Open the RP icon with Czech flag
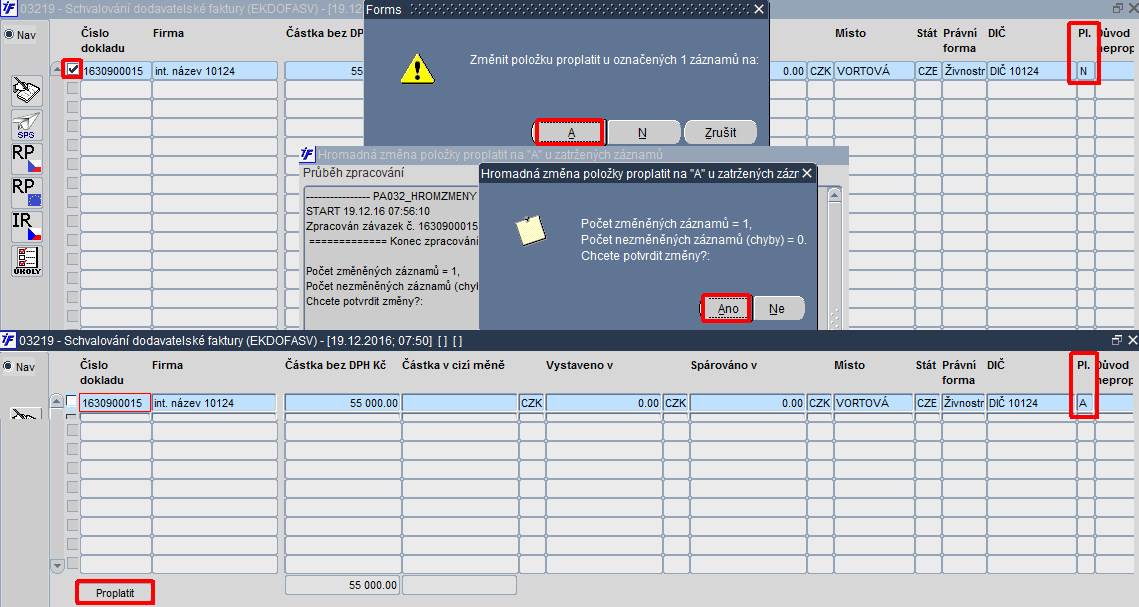The width and height of the screenshot is (1139, 607). [x=27, y=159]
